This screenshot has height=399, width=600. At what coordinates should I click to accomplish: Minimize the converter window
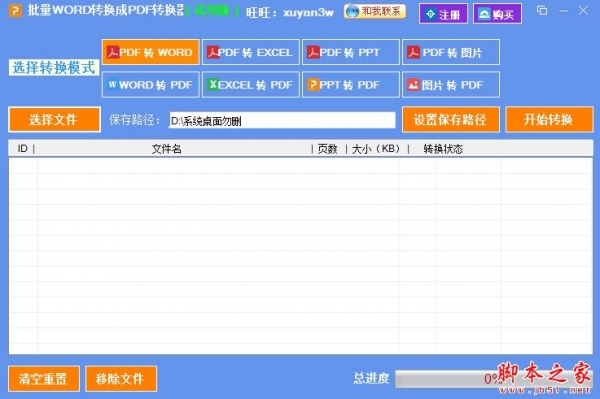[x=563, y=11]
